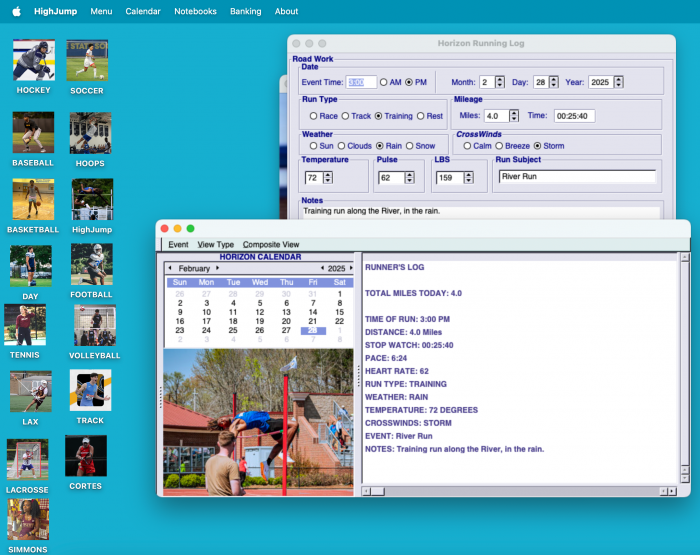Go to next month after February
This screenshot has height=555, width=700.
coord(218,268)
